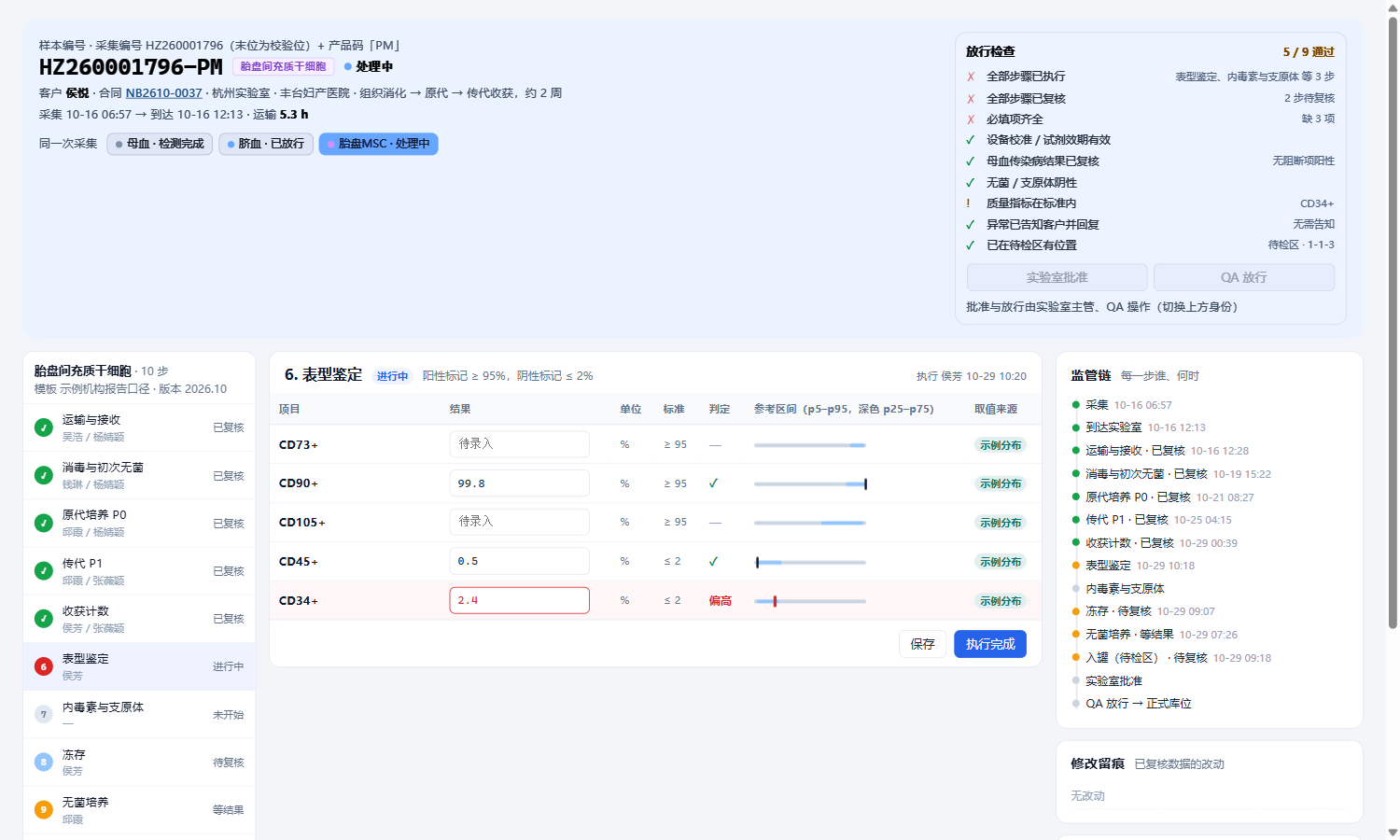This screenshot has height=840, width=1400.
Task: Click the CD45+ reference range bar
Action: (x=810, y=562)
